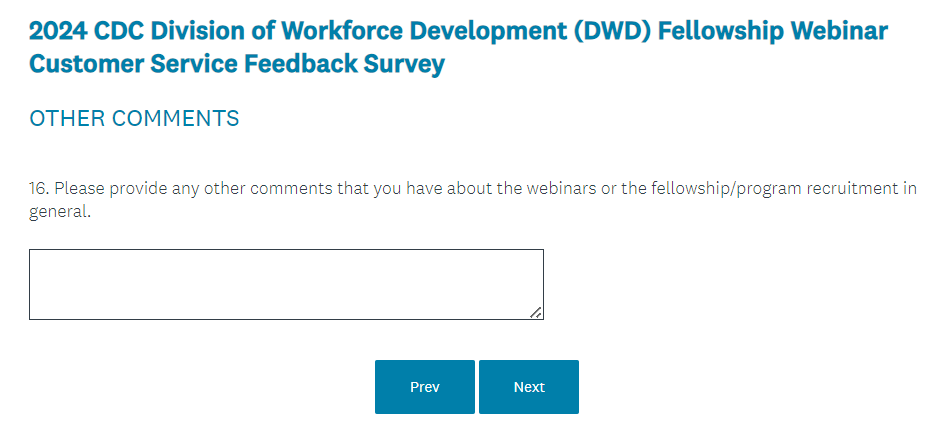Click the textarea resize handle

click(x=537, y=313)
